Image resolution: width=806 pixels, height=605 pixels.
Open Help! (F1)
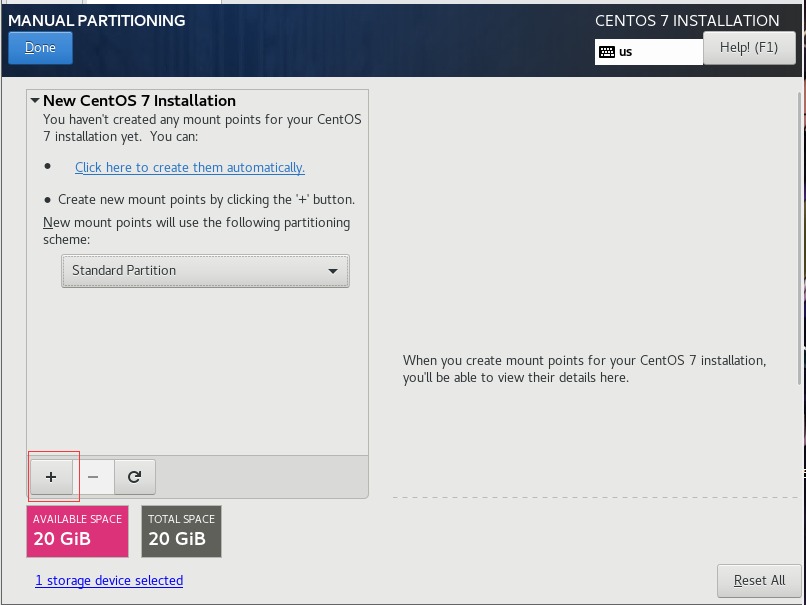click(749, 48)
